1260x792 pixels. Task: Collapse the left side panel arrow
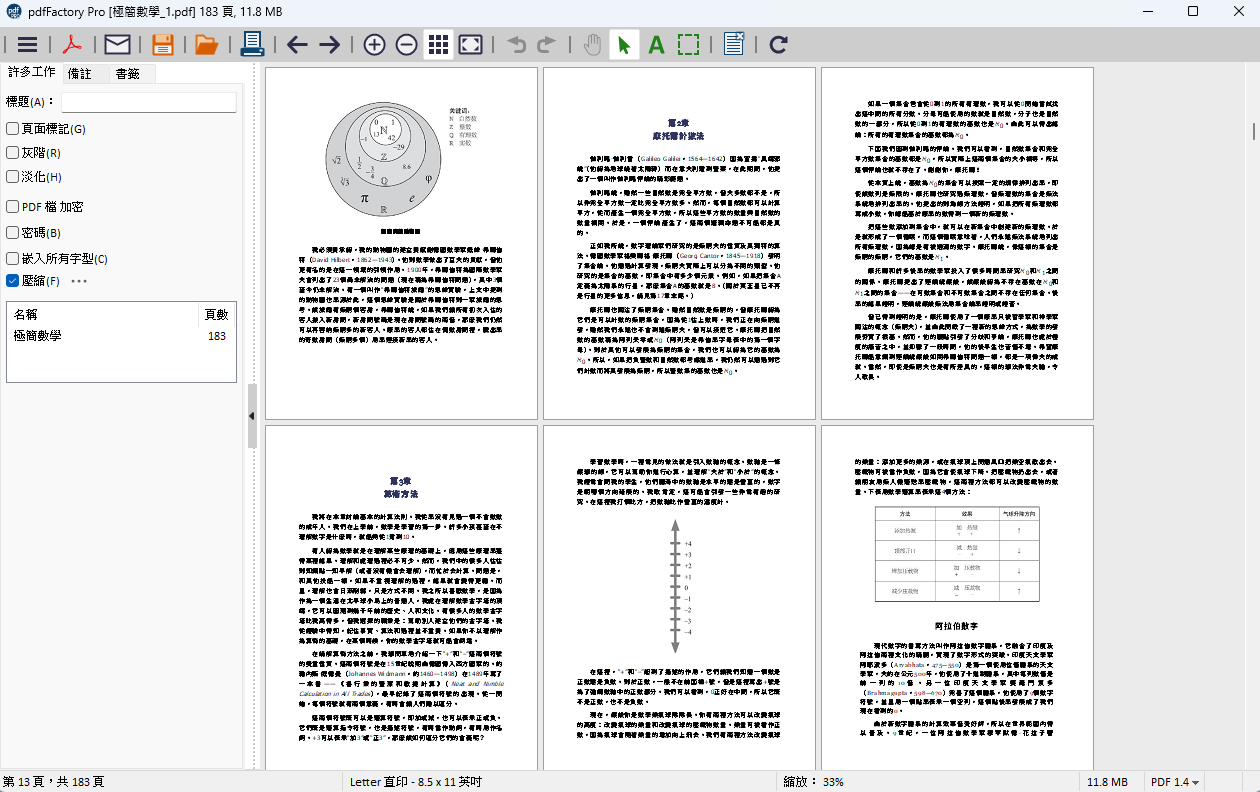(252, 415)
